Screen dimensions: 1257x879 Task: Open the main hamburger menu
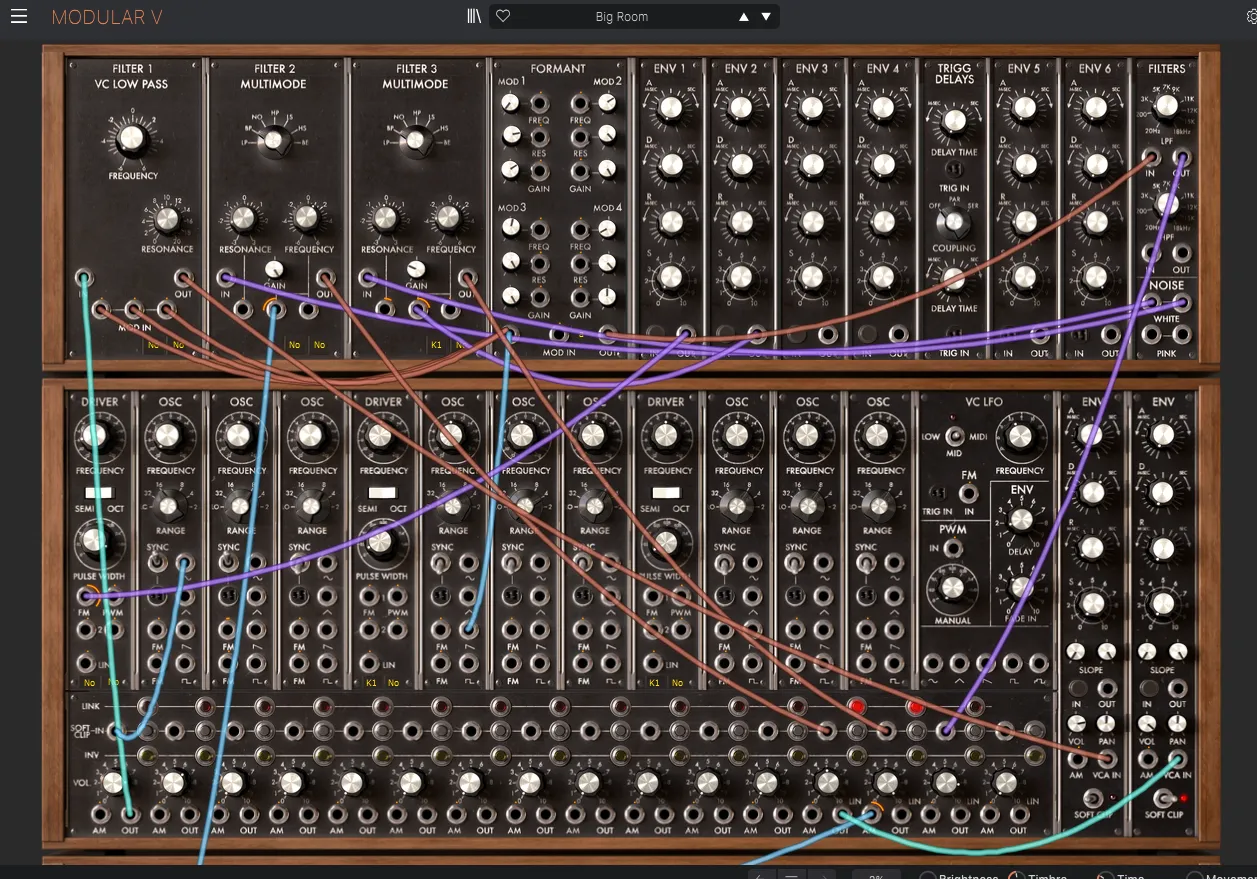click(19, 16)
